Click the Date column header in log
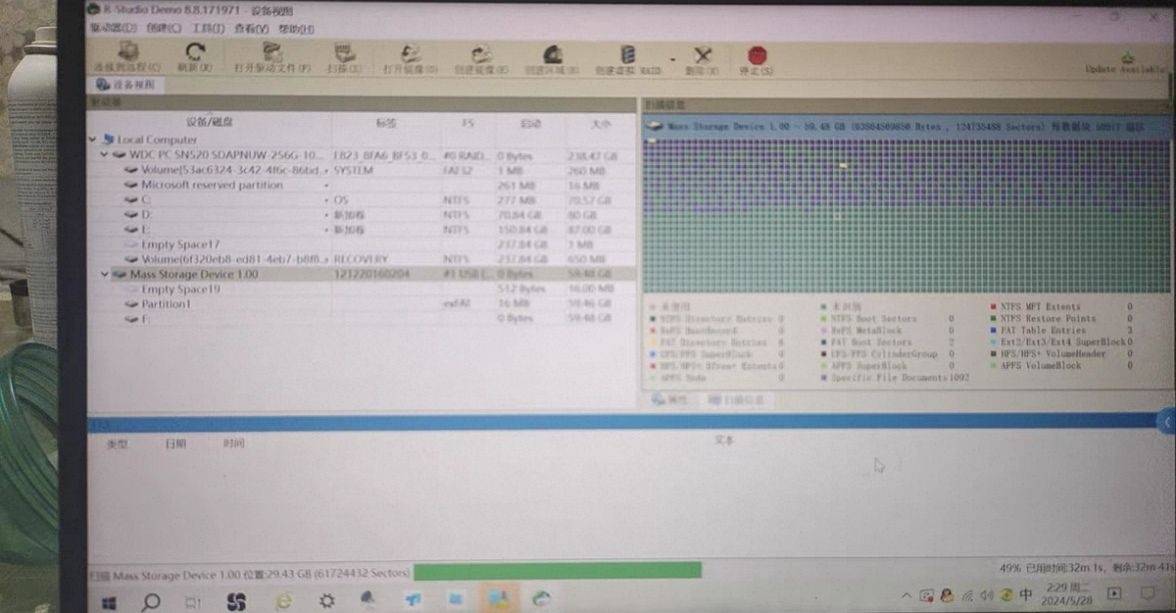 (x=176, y=444)
